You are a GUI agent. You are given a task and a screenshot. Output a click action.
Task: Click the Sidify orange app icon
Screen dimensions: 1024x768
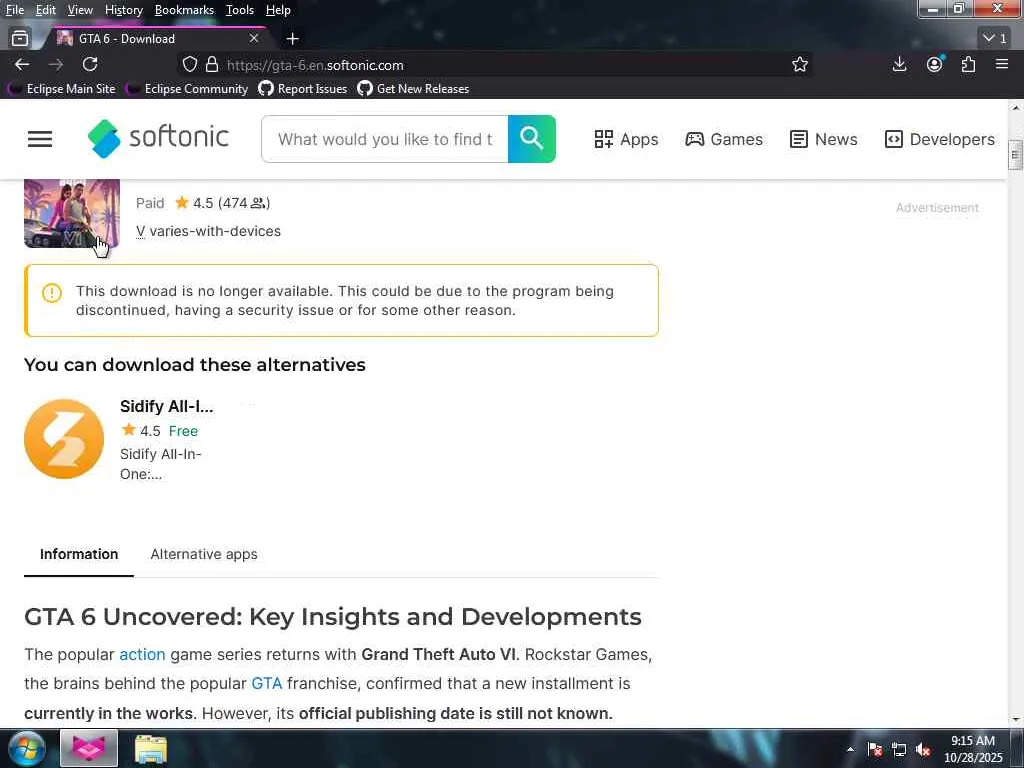(64, 439)
